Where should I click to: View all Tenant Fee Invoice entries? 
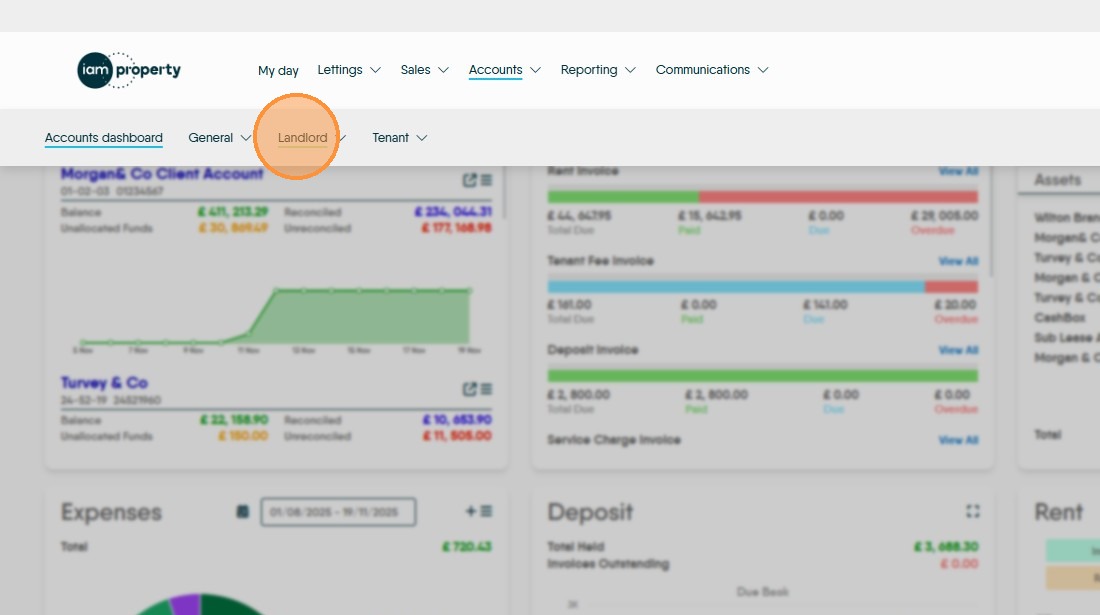(958, 261)
